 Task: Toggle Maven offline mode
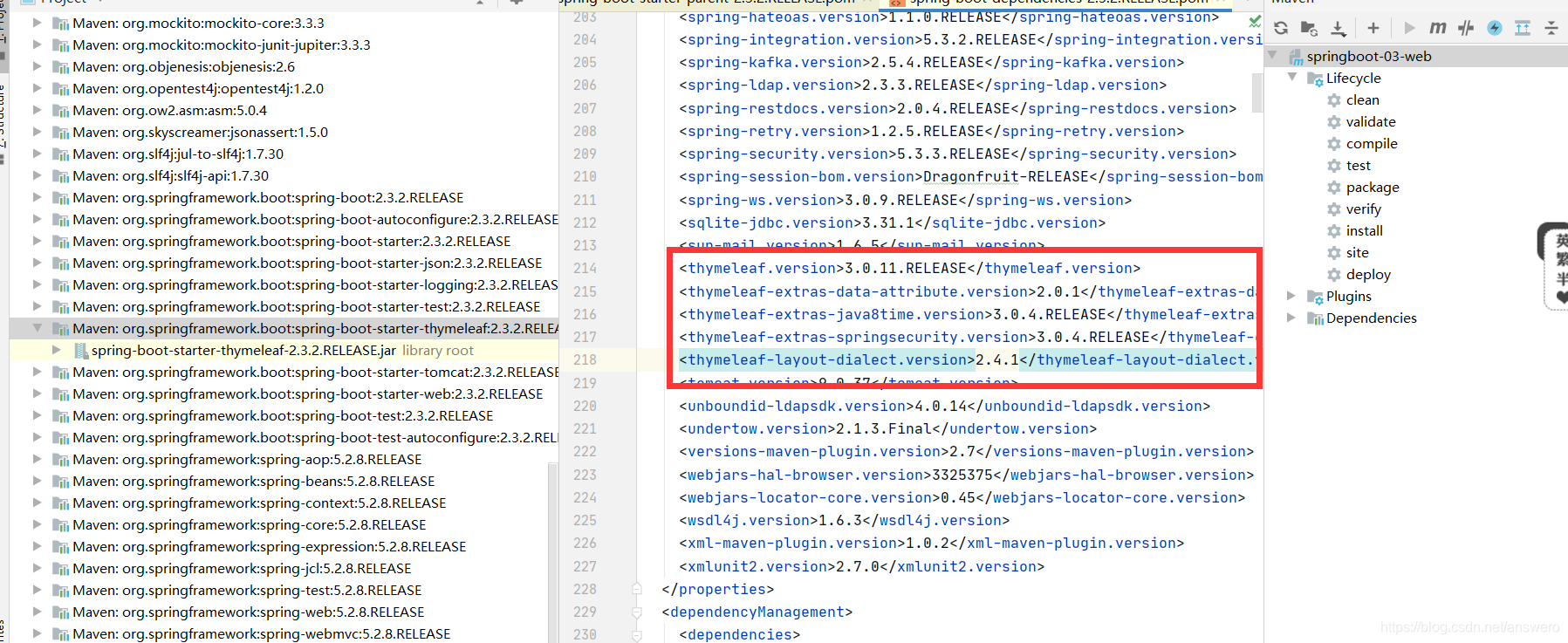(x=1466, y=28)
